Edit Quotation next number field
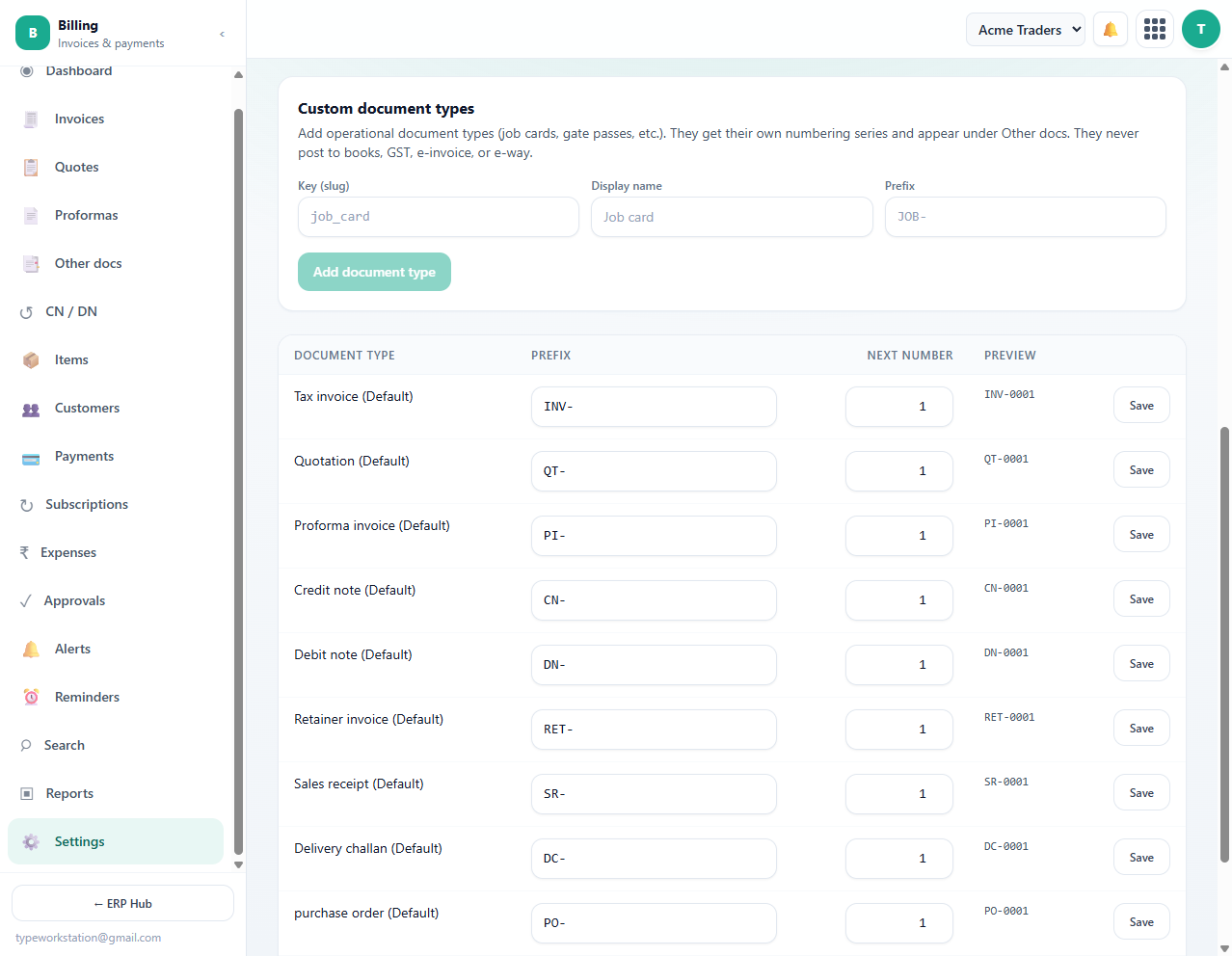The width and height of the screenshot is (1232, 956). (899, 471)
